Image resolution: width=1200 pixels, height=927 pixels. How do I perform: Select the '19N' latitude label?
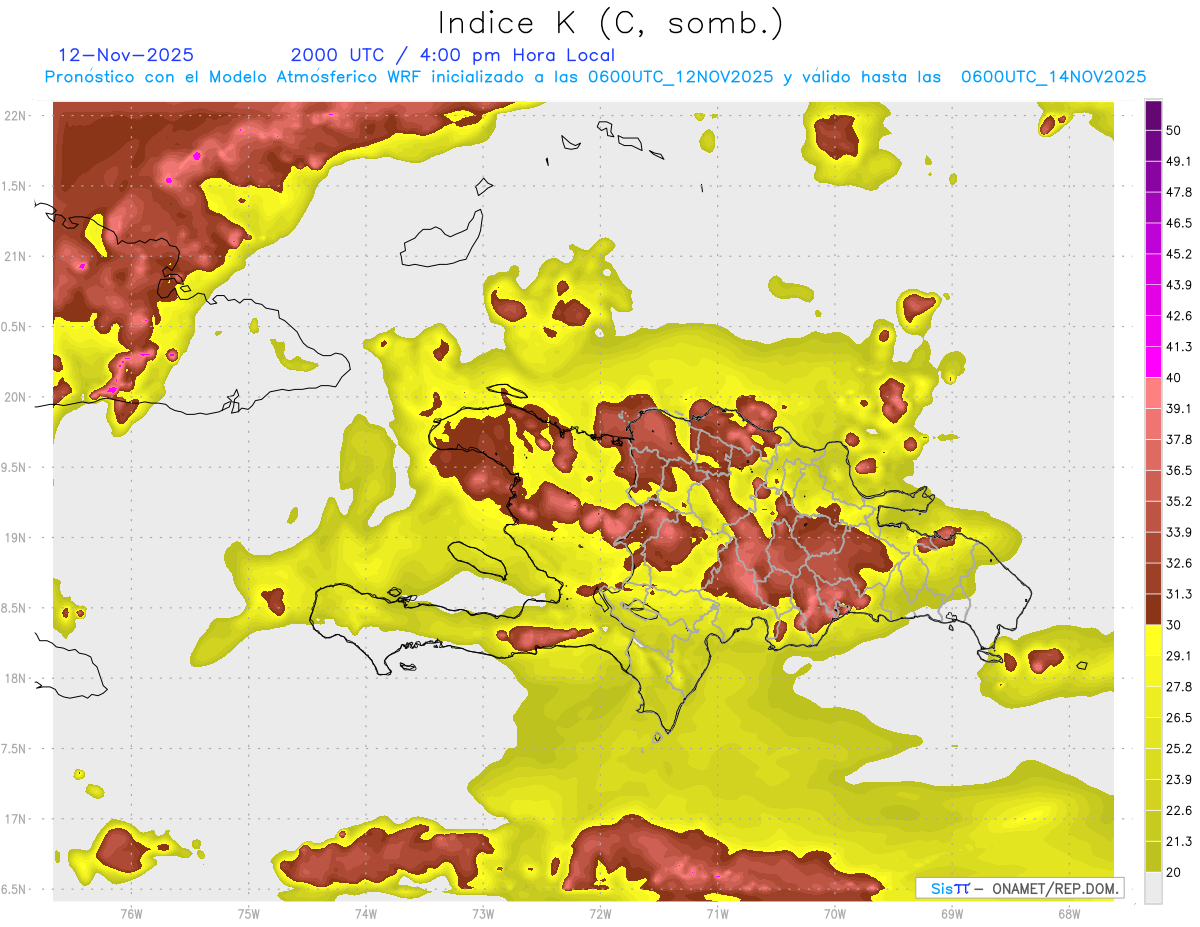pos(17,537)
